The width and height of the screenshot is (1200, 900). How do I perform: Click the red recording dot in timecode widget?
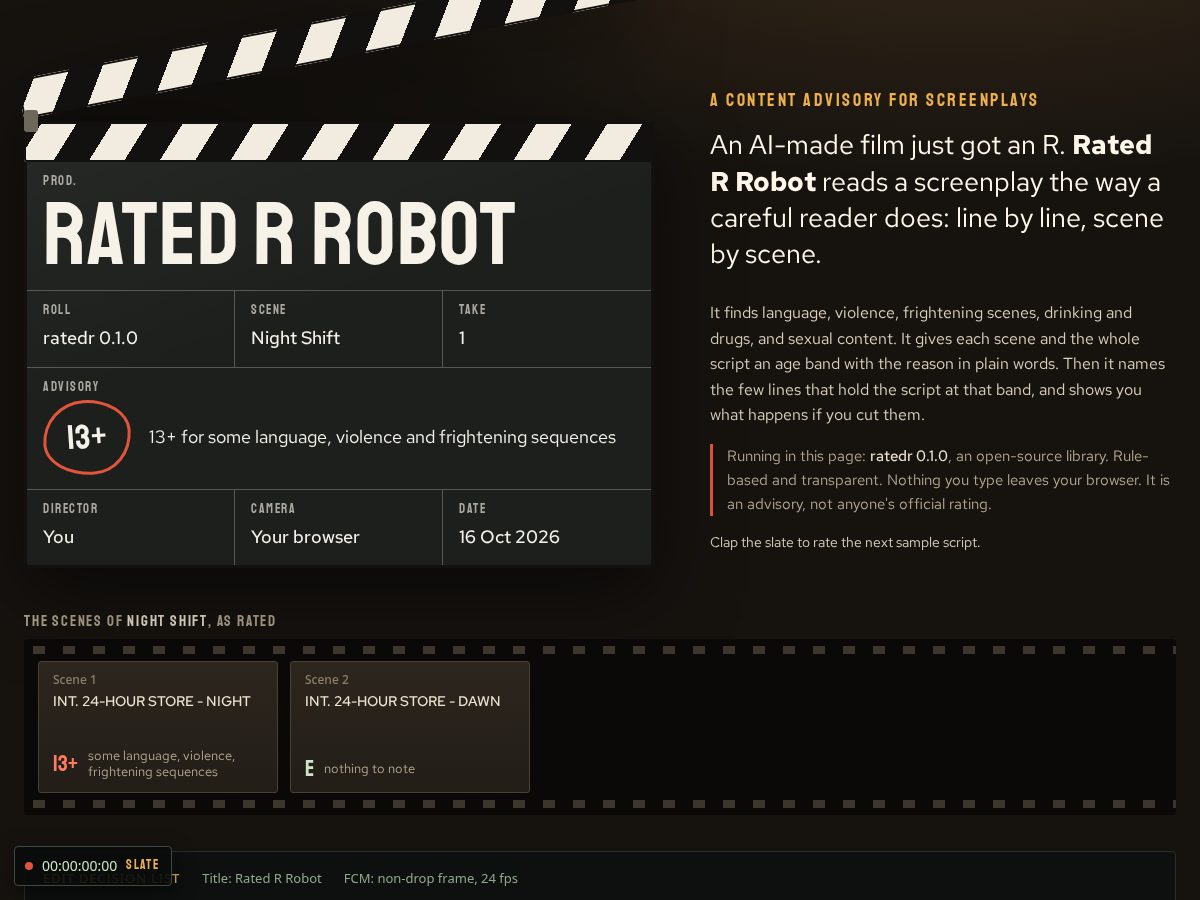29,866
